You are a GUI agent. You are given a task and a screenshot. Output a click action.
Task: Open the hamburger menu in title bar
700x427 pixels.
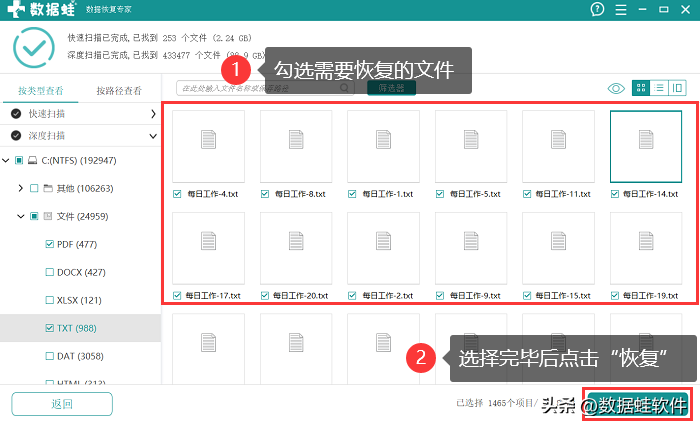pyautogui.click(x=621, y=9)
